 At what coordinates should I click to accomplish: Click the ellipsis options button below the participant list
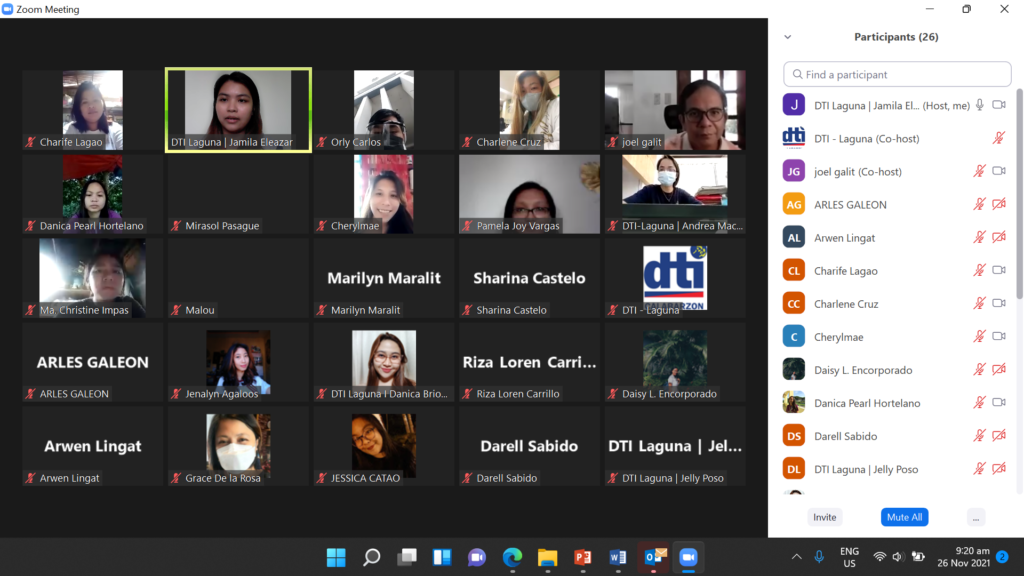click(975, 517)
